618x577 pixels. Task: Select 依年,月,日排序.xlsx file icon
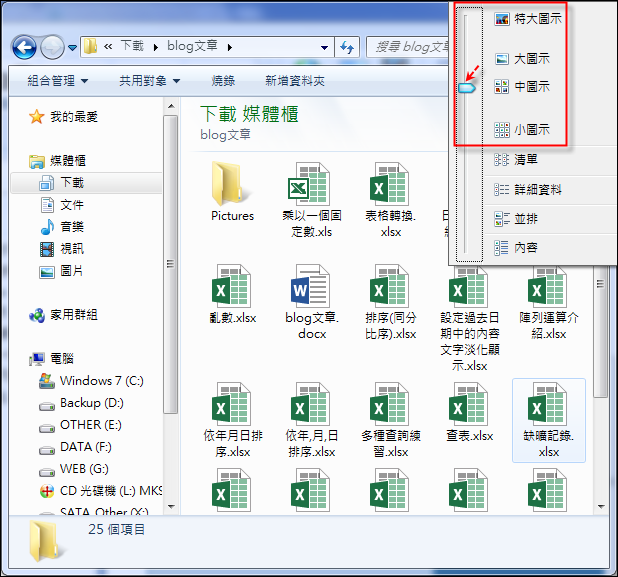(x=311, y=404)
